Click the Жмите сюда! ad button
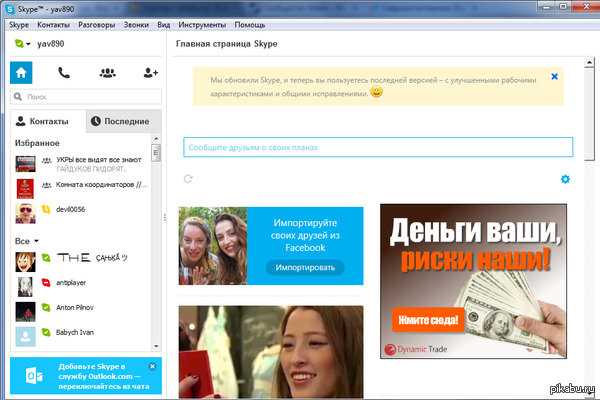Image resolution: width=600 pixels, height=400 pixels. click(428, 320)
